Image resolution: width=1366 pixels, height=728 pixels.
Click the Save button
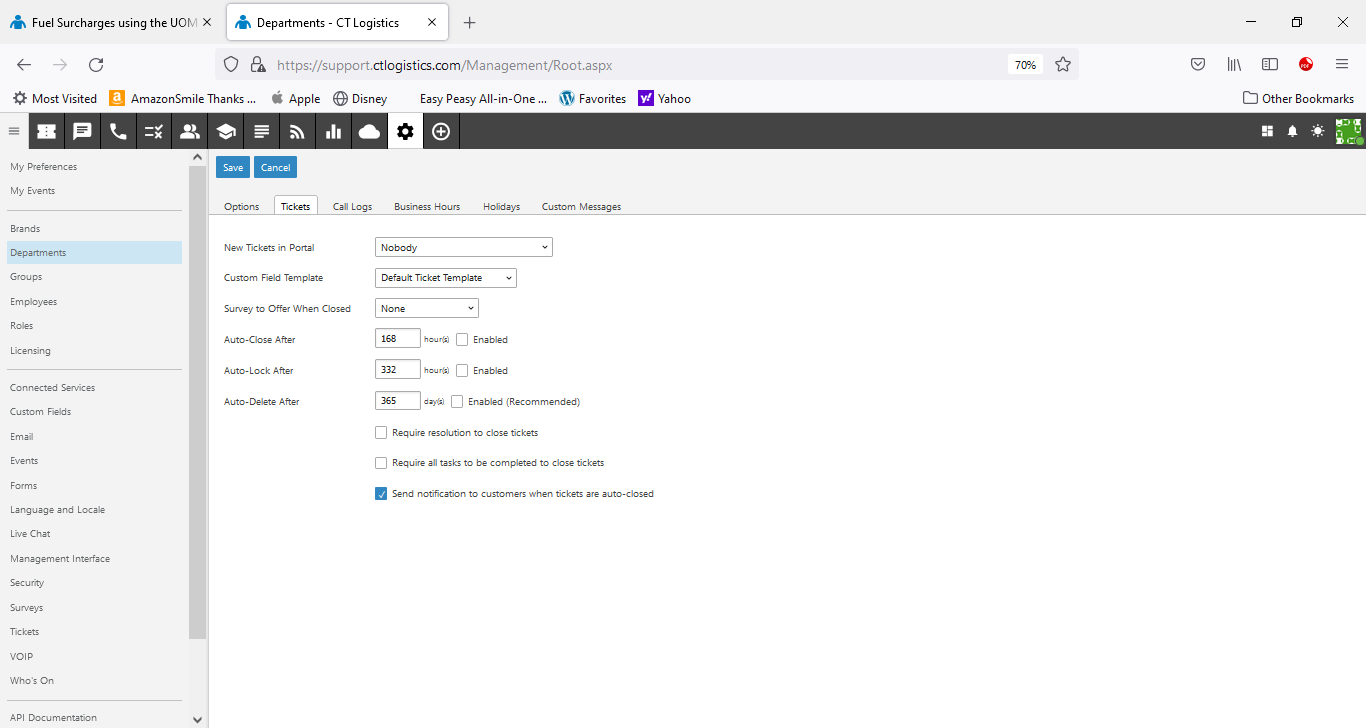(x=233, y=167)
